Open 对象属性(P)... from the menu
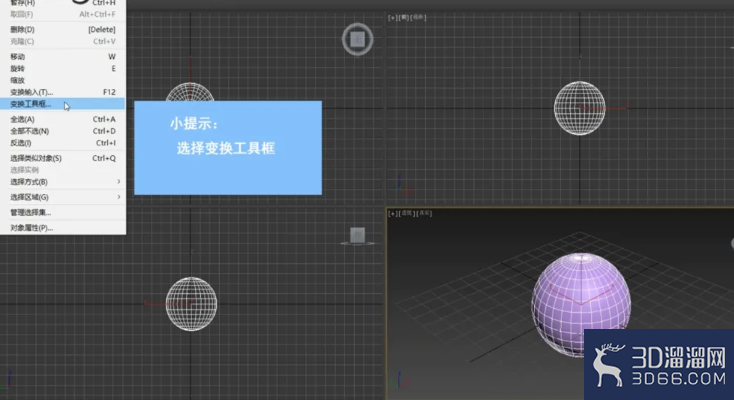Screen dimensions: 734x400 [63, 228]
